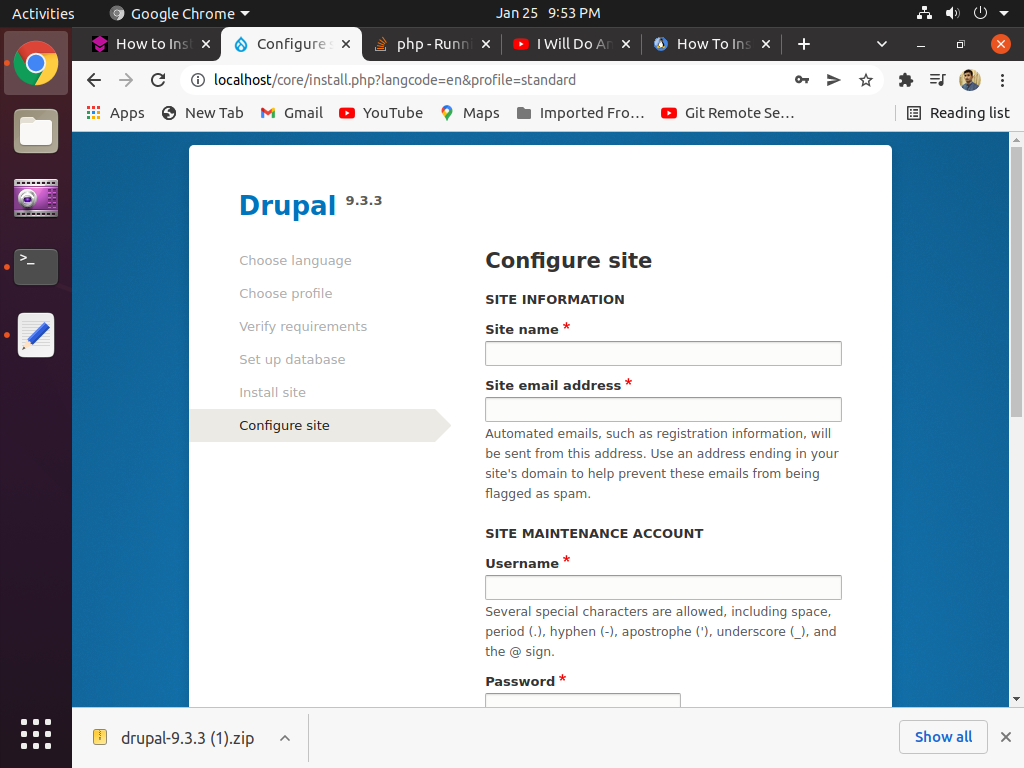Open the media controls icon
1024x768 pixels.
click(x=938, y=80)
